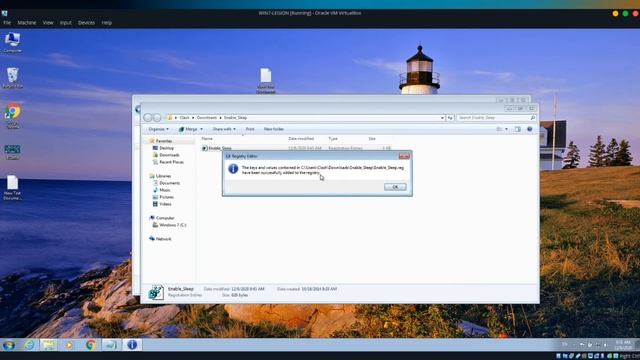The width and height of the screenshot is (640, 360).
Task: Confirm the Registry Editor dialog with OK
Action: pos(395,187)
